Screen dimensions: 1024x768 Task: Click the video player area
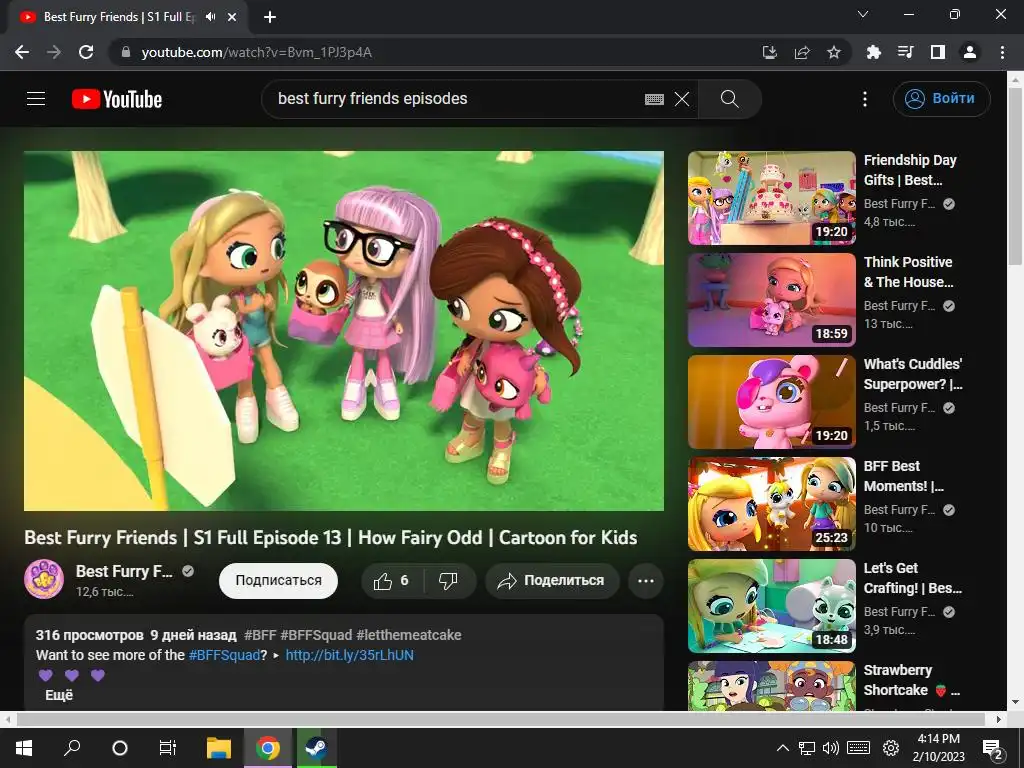pyautogui.click(x=344, y=330)
